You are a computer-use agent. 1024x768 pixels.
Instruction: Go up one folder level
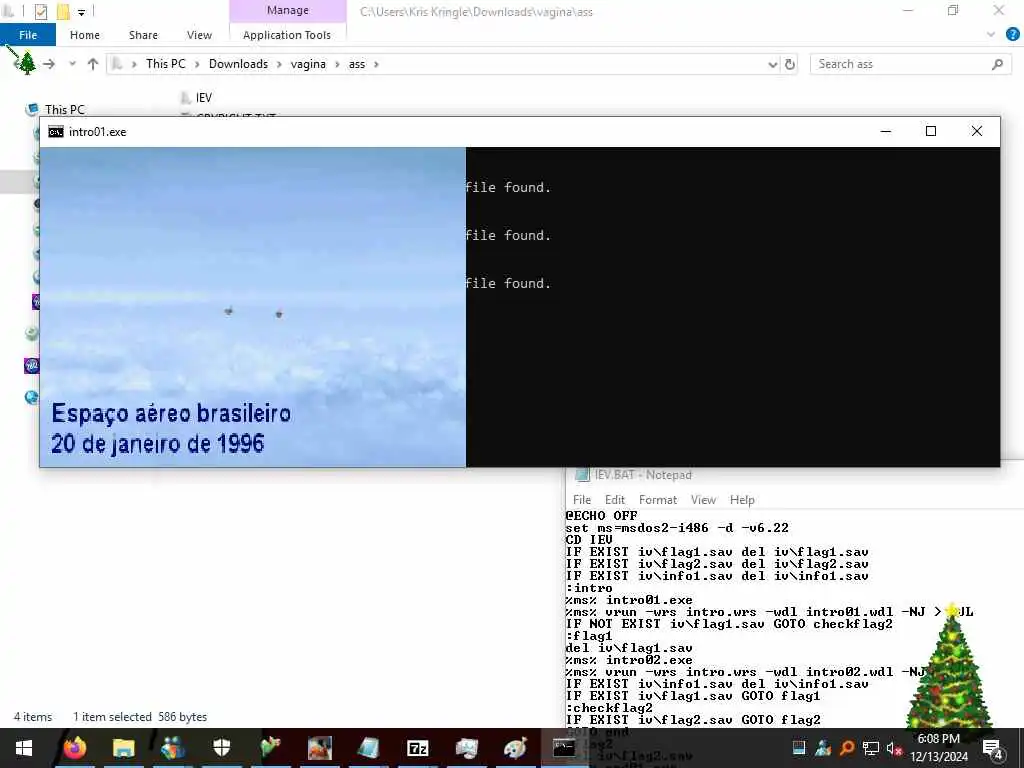coord(93,64)
